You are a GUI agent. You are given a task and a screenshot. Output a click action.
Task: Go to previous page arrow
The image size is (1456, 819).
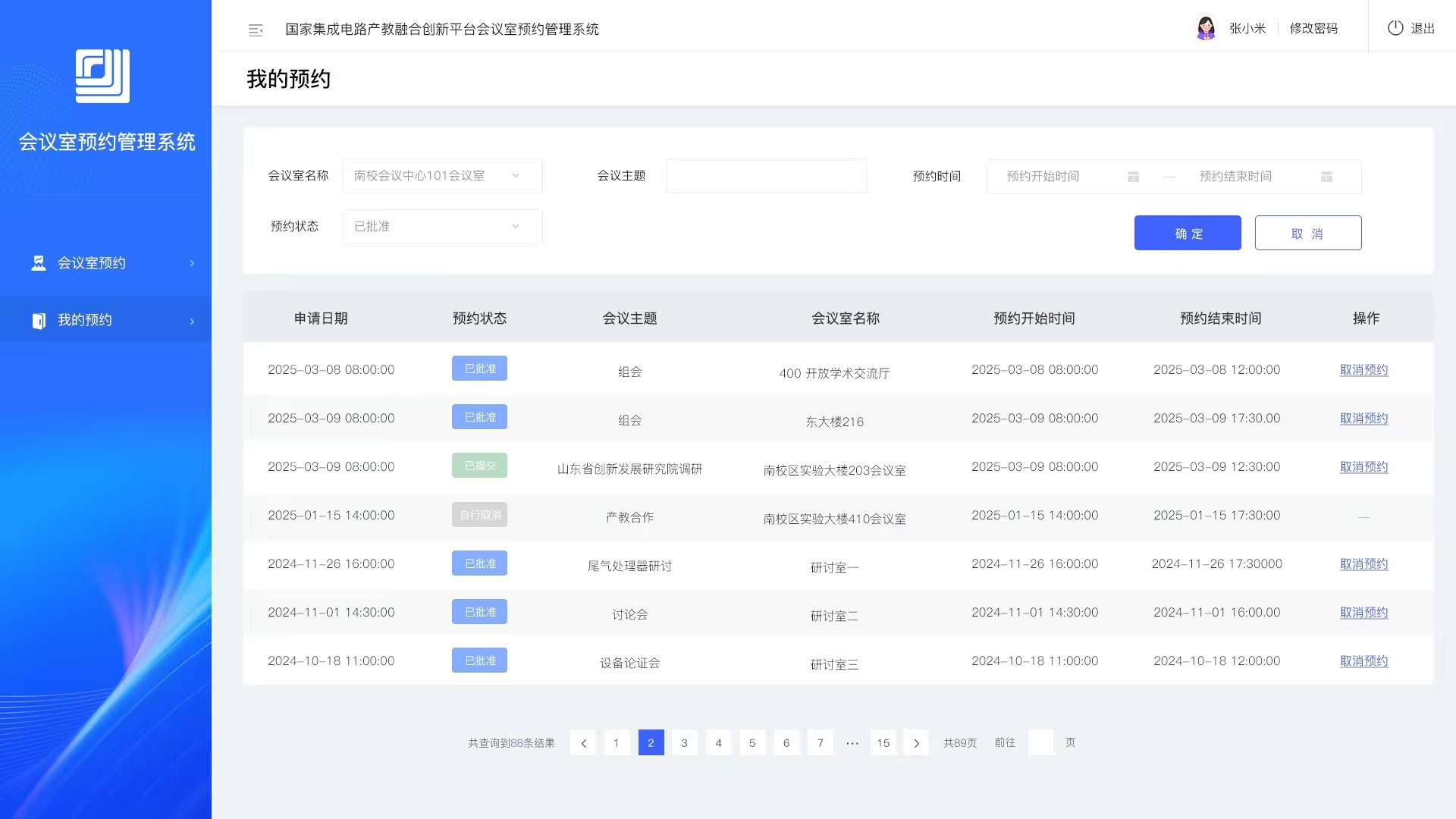coord(583,743)
